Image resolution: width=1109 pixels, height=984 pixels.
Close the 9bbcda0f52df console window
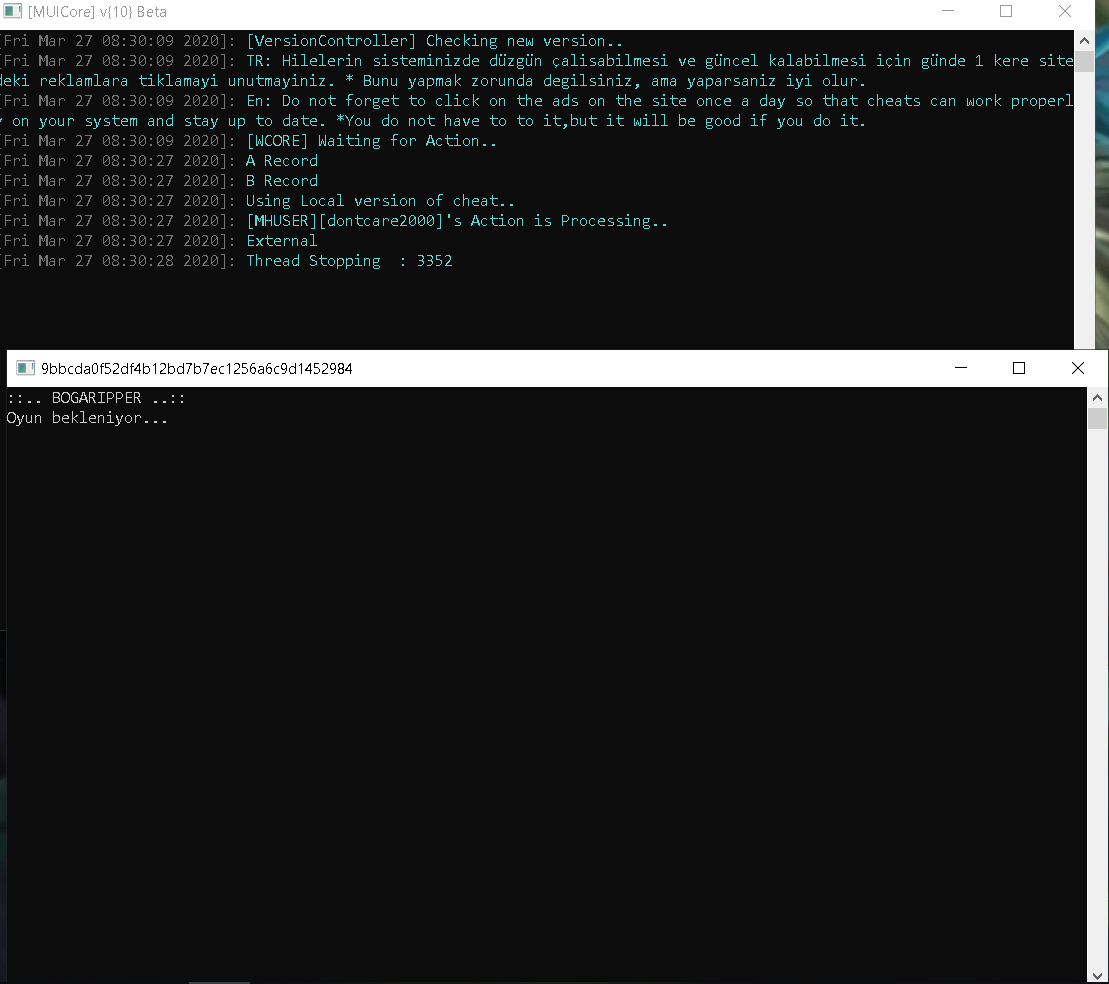pyautogui.click(x=1077, y=368)
